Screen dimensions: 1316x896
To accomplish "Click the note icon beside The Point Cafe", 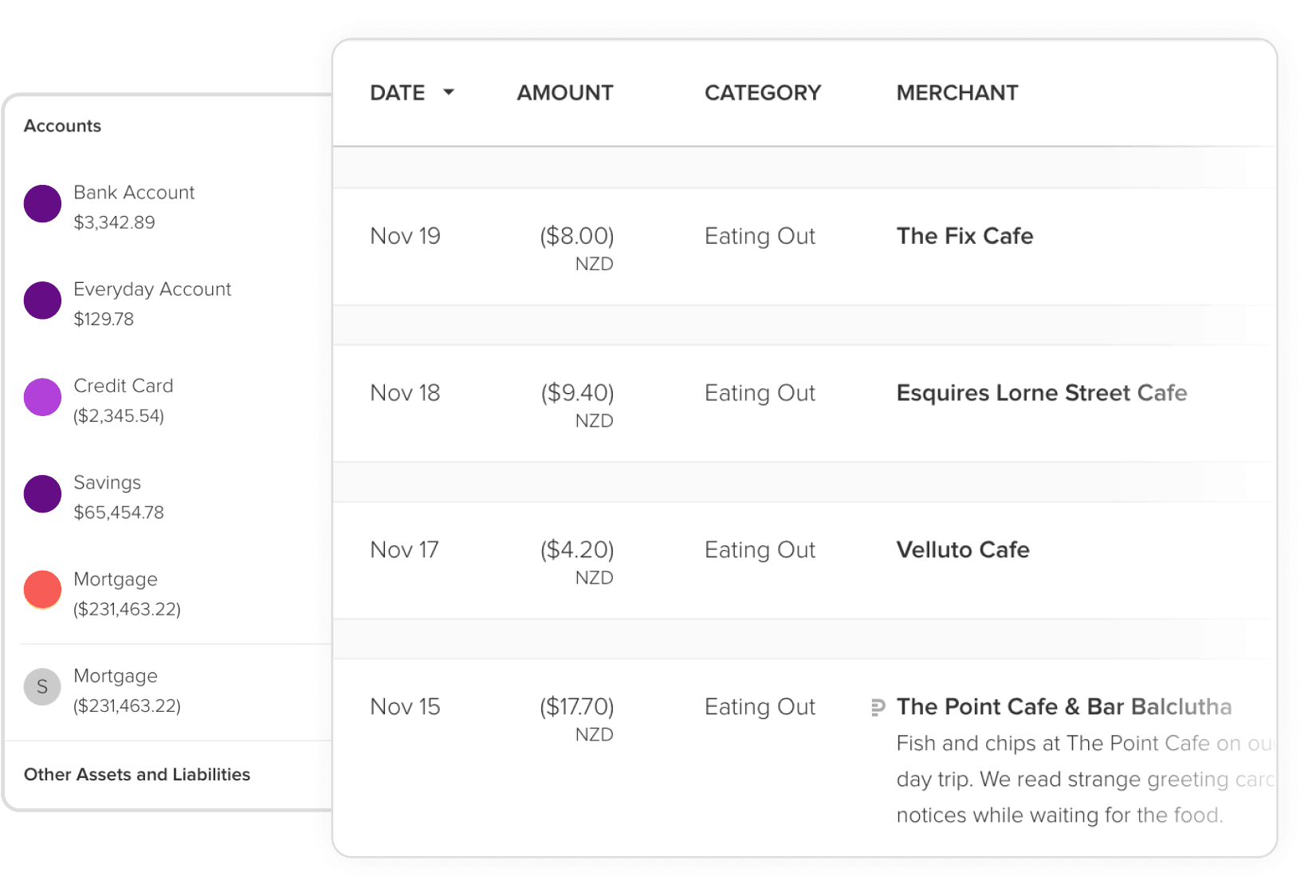I will pyautogui.click(x=878, y=707).
